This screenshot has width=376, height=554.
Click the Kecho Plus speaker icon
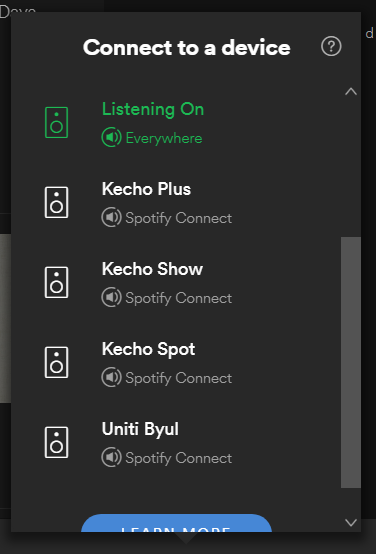(x=57, y=202)
